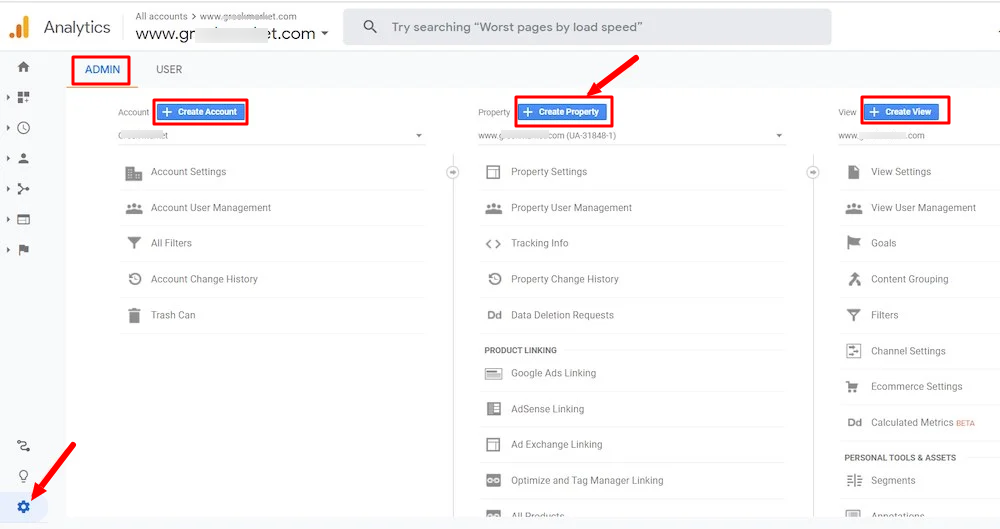Click the Goals flag icon
This screenshot has height=529, width=1000.
[853, 243]
